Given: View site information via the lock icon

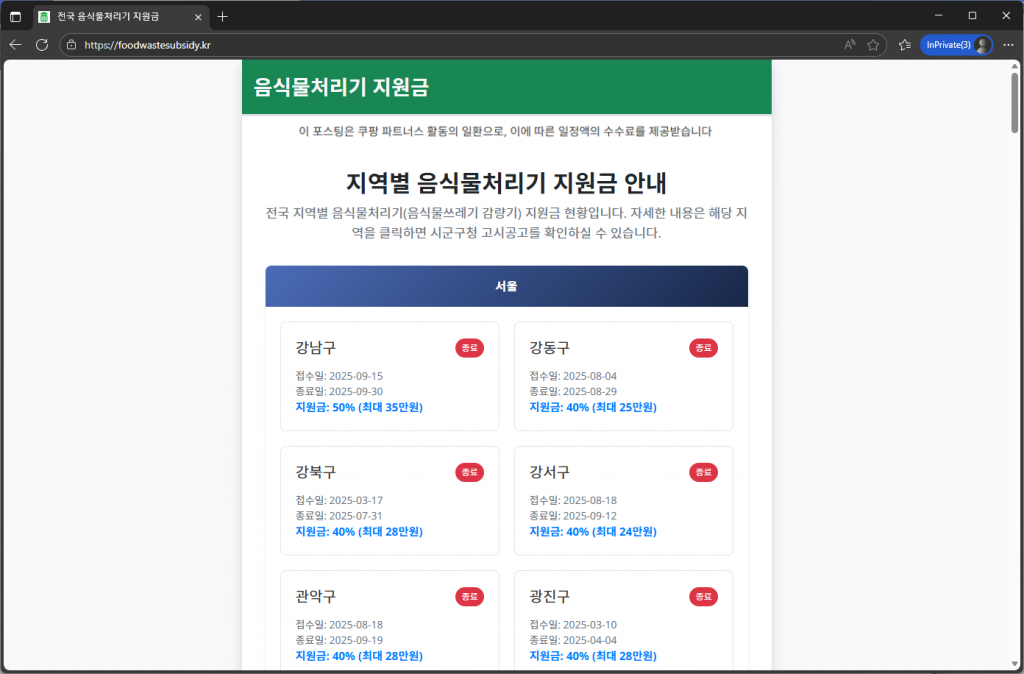Looking at the screenshot, I should (71, 45).
